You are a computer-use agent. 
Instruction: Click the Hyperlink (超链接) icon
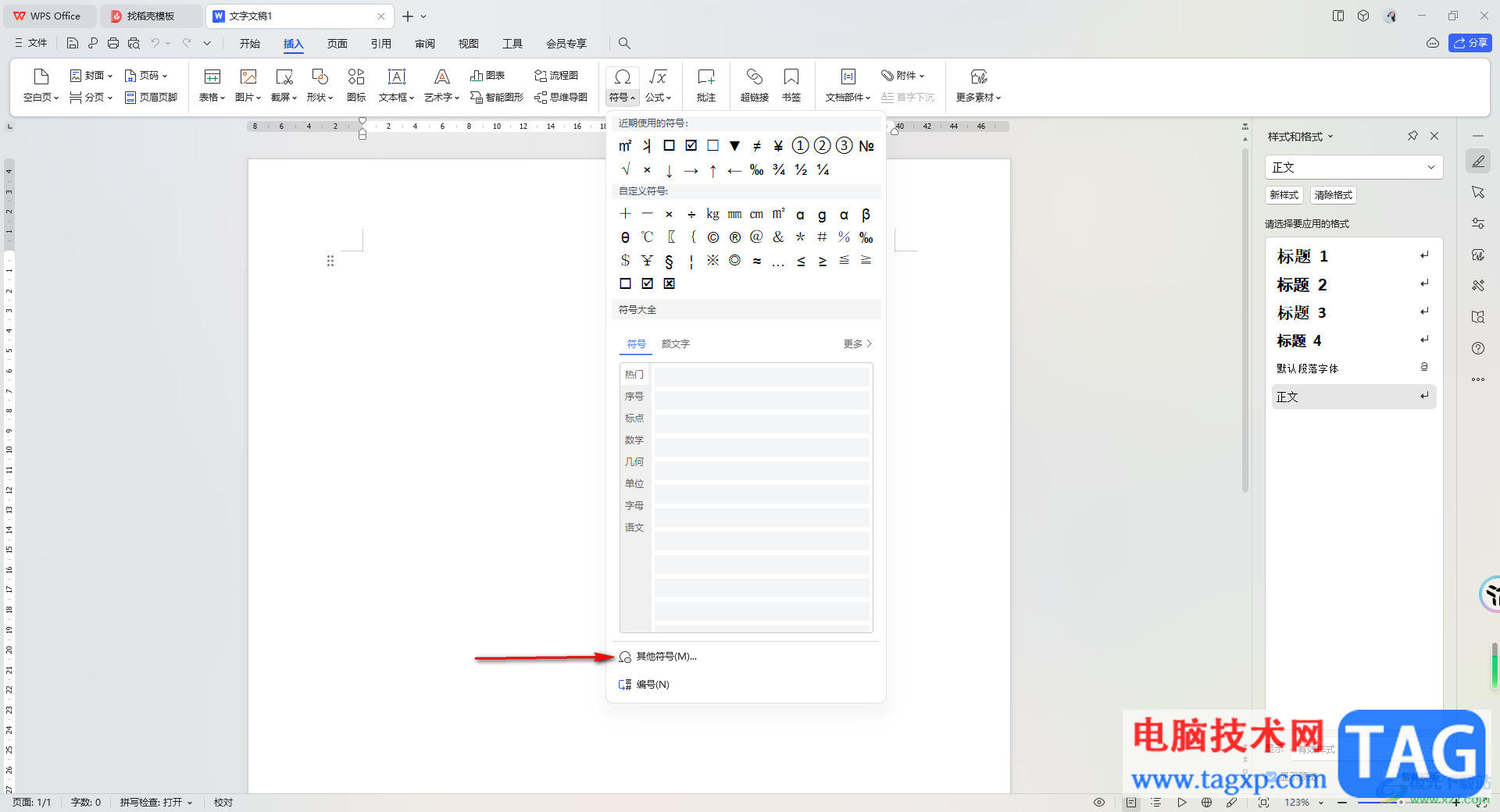754,86
